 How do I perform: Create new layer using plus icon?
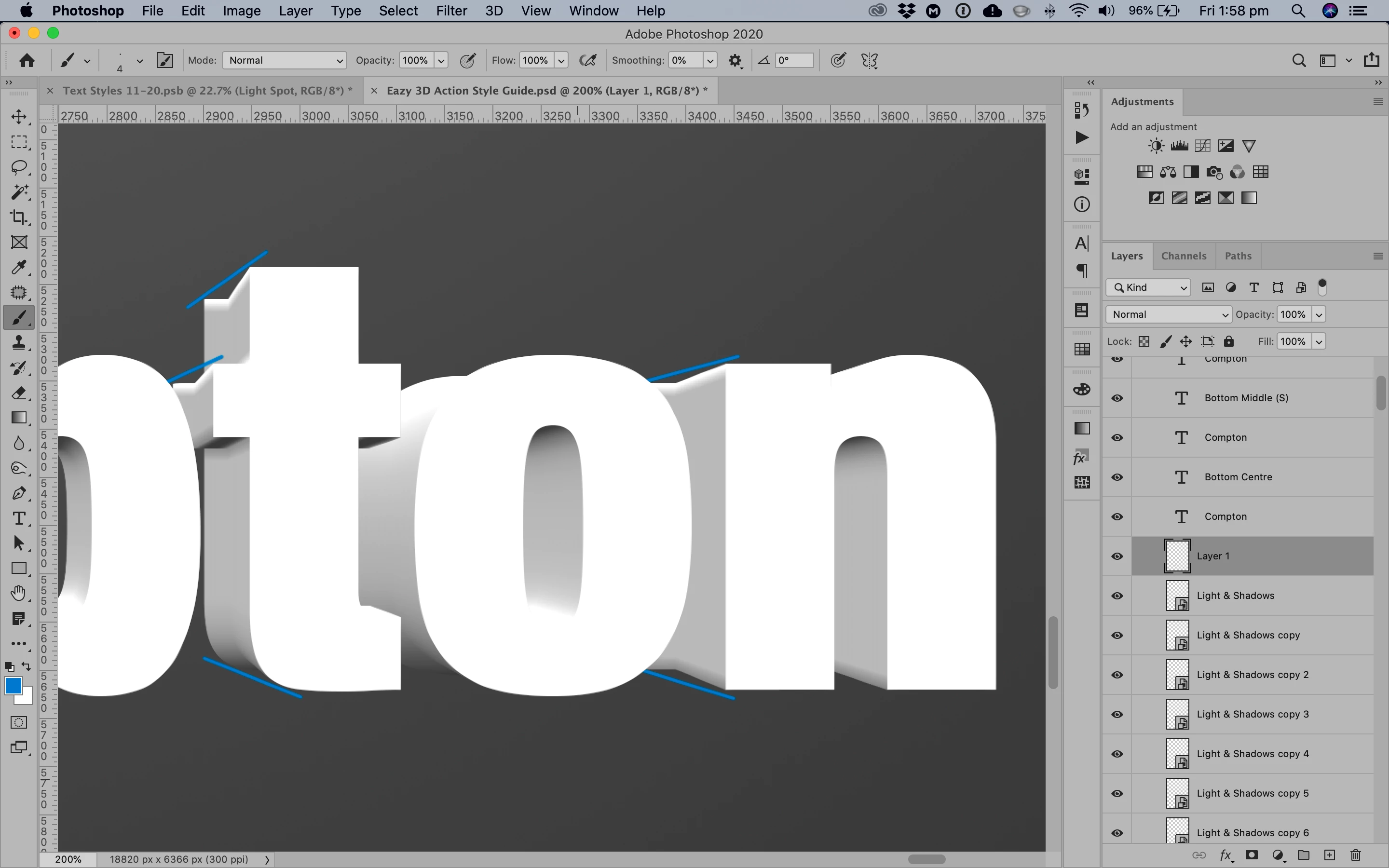click(1329, 855)
